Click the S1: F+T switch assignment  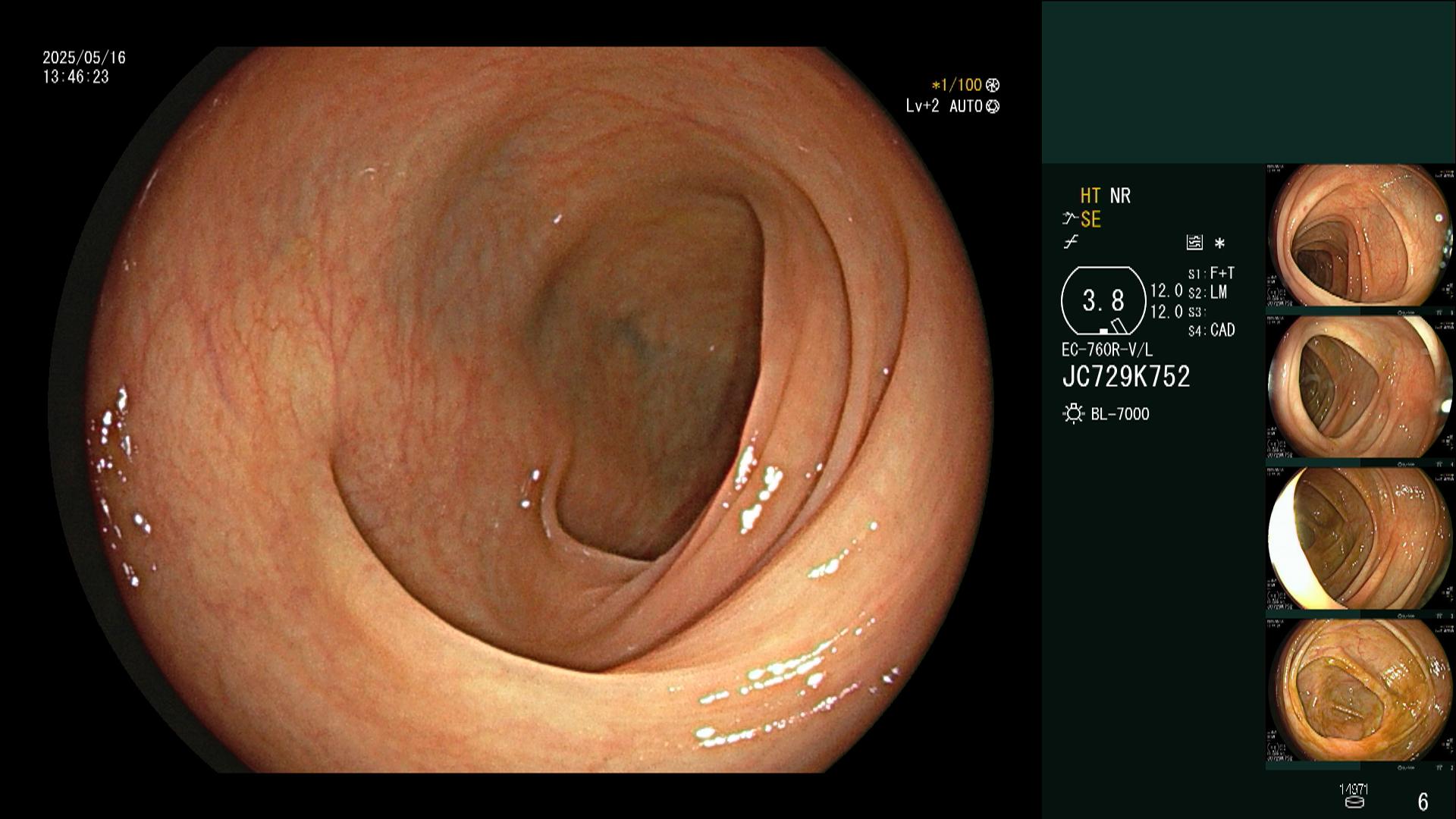(1211, 273)
